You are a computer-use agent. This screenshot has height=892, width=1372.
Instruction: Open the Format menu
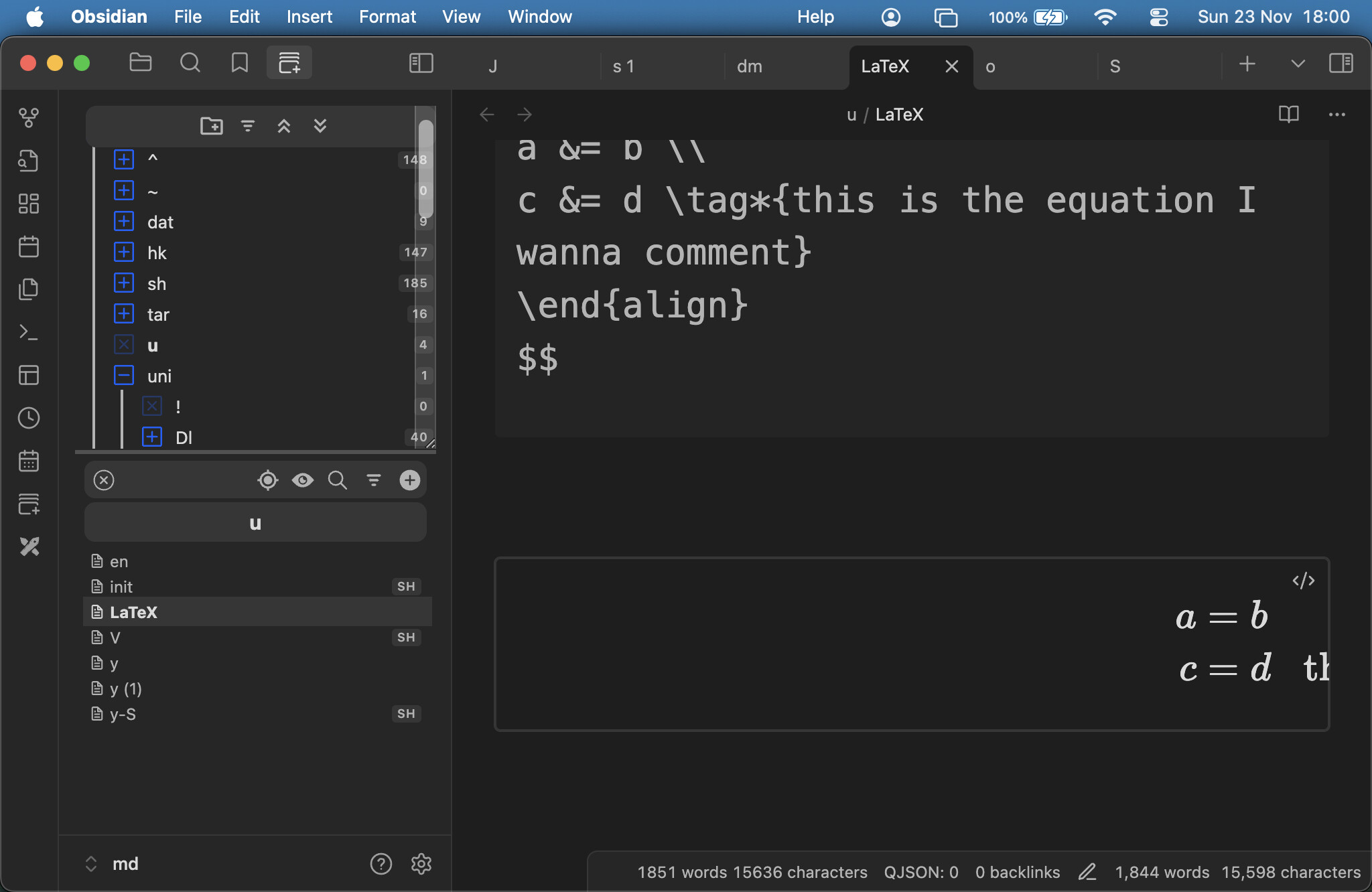387,17
